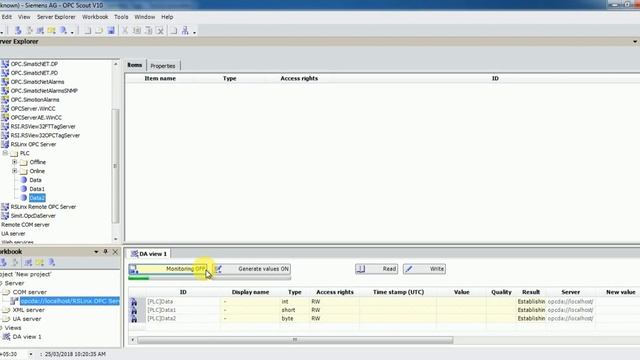This screenshot has height=360, width=640.
Task: Select the Data2 item in server tree
Action: 37,198
